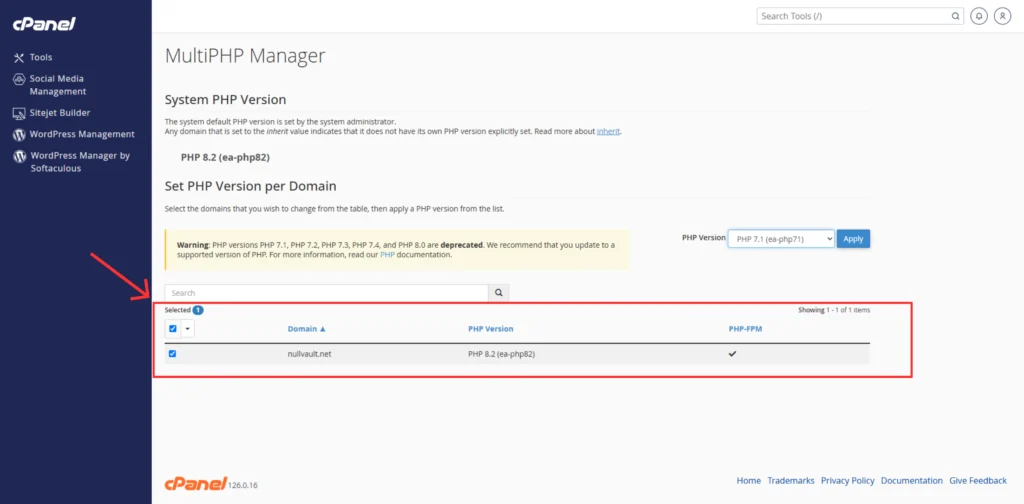This screenshot has height=504, width=1024.
Task: Click the PHP-FPM checkmark for nullvault.net
Action: point(732,354)
